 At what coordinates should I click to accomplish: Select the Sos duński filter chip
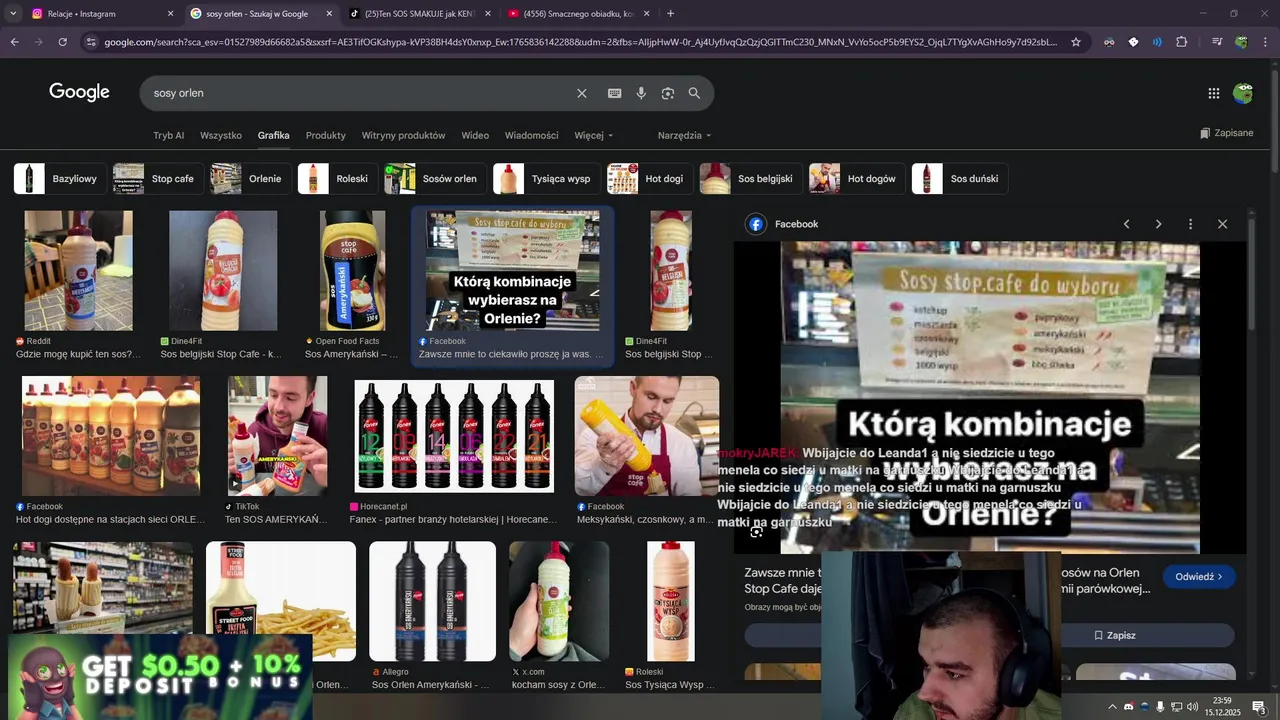960,179
